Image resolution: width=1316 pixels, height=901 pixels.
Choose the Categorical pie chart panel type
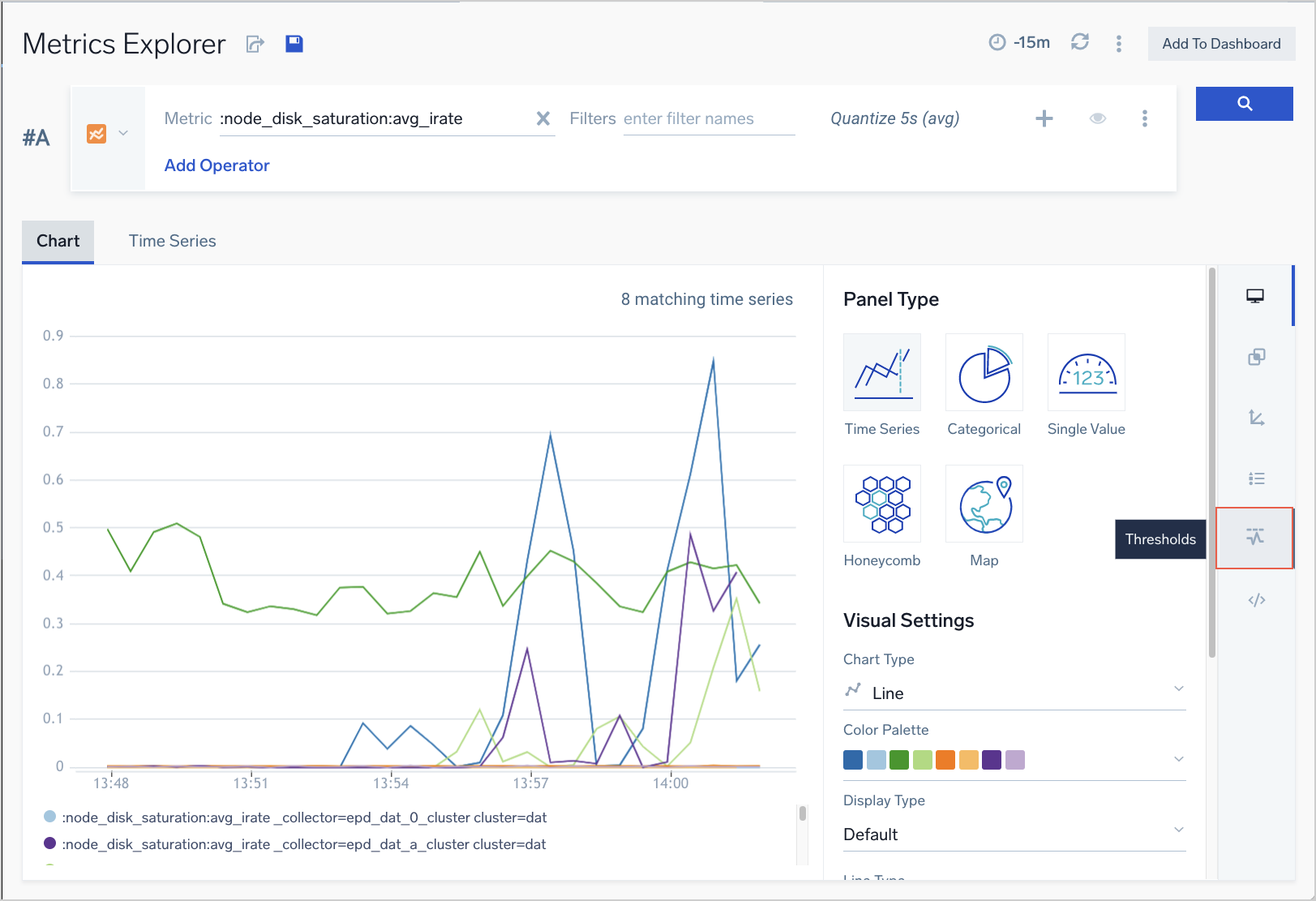[984, 373]
